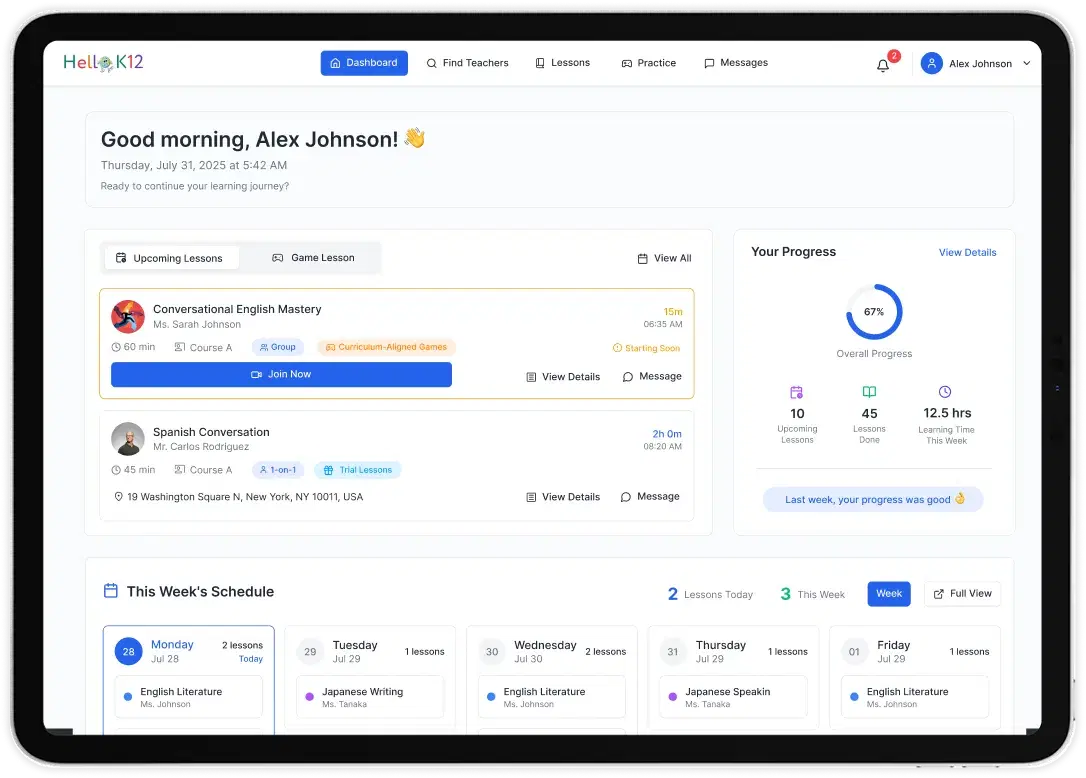Image resolution: width=1086 pixels, height=778 pixels.
Task: Click the 'Last week, your progress was good' banner
Action: (x=873, y=499)
